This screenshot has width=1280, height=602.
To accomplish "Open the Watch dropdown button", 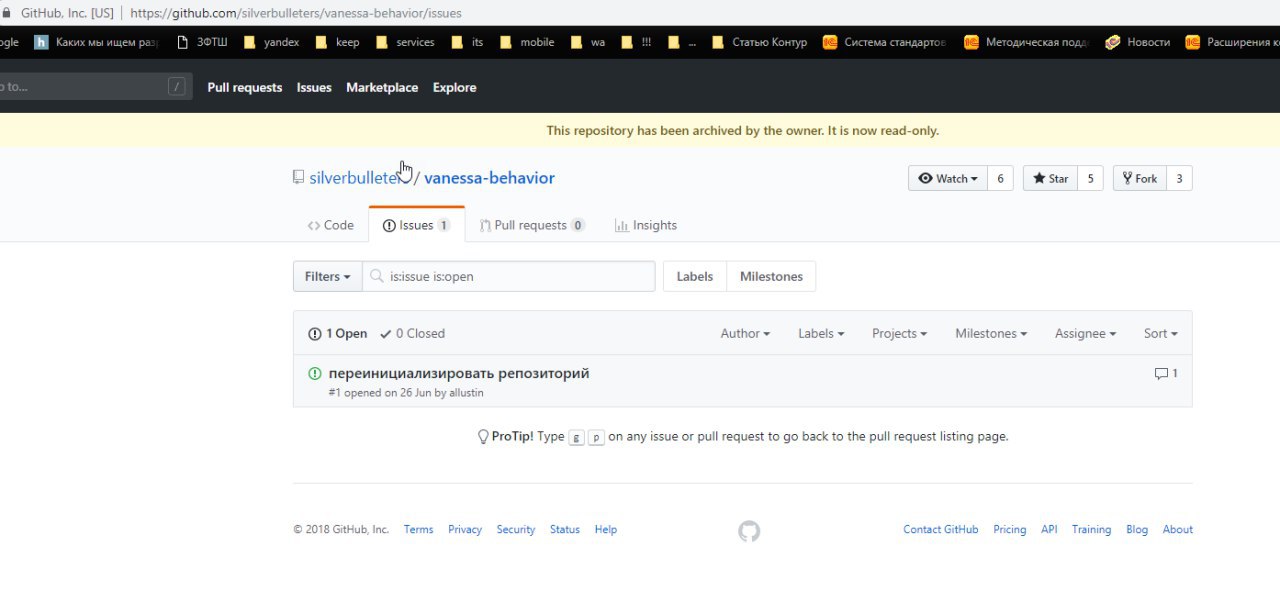I will (x=948, y=178).
